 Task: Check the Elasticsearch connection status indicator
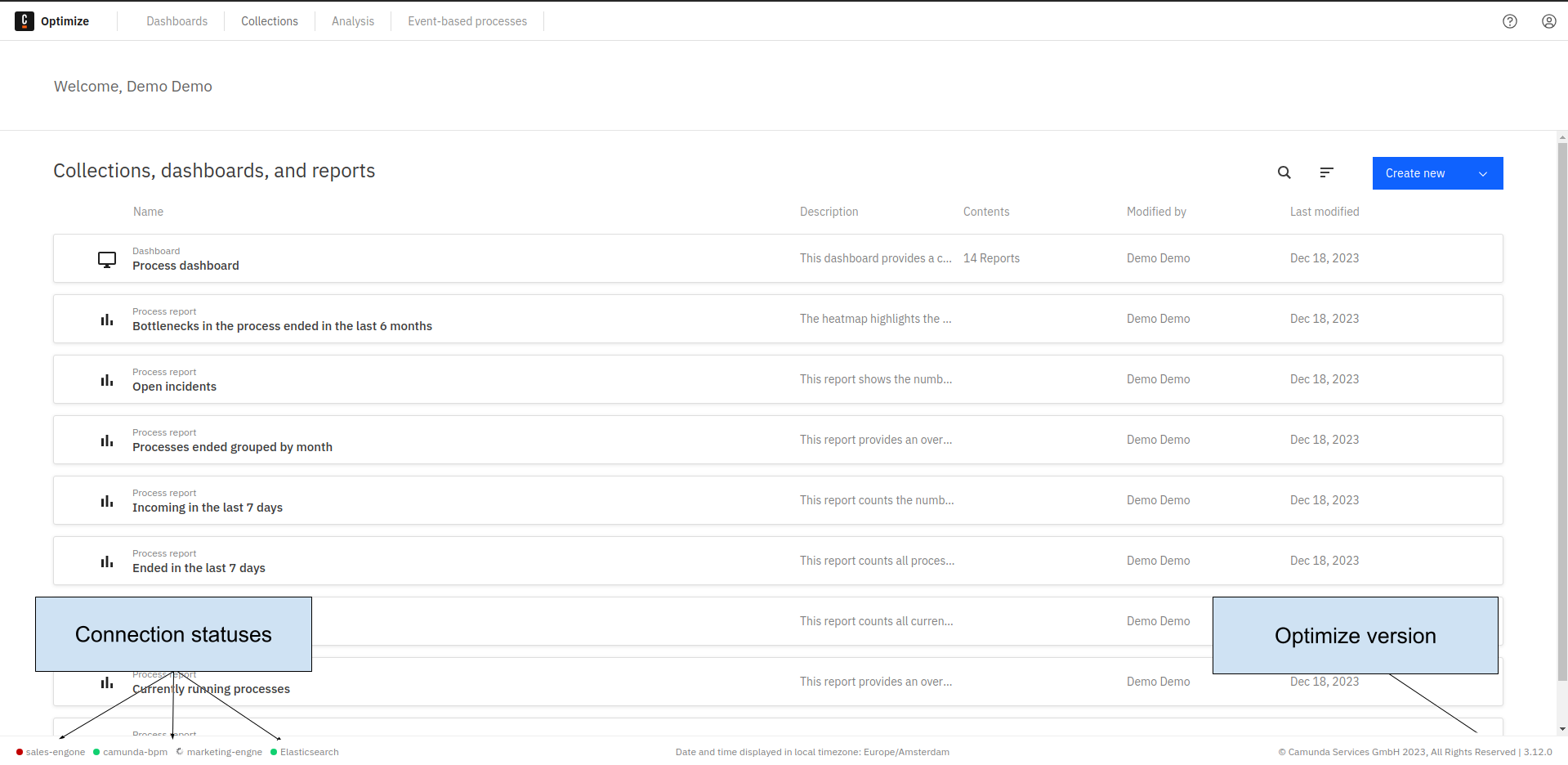(x=275, y=751)
